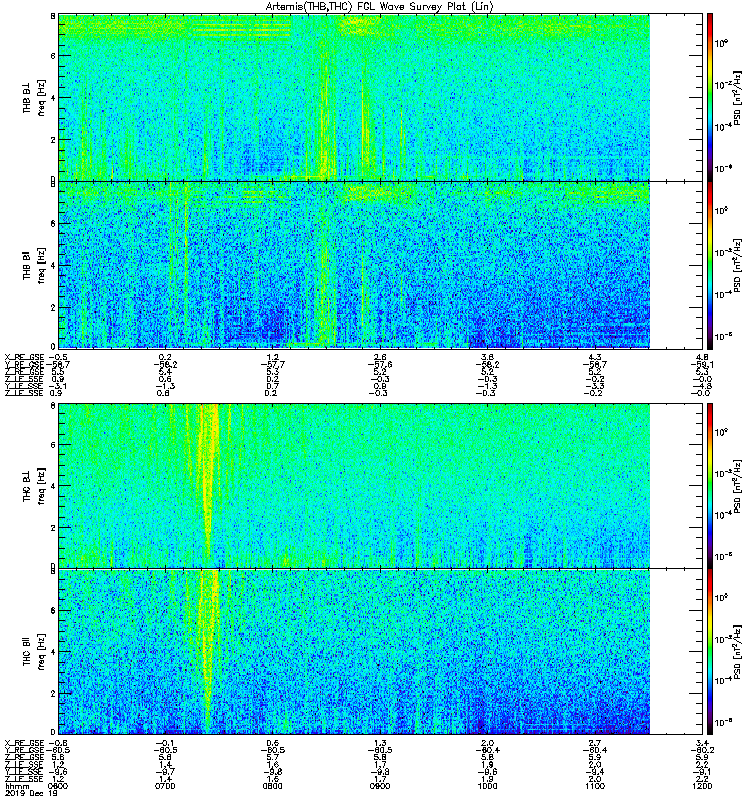Screen dimensions: 750x800
Task: Click the -59.1 Y_RE_GSE value under THB panels
Action: point(702,364)
